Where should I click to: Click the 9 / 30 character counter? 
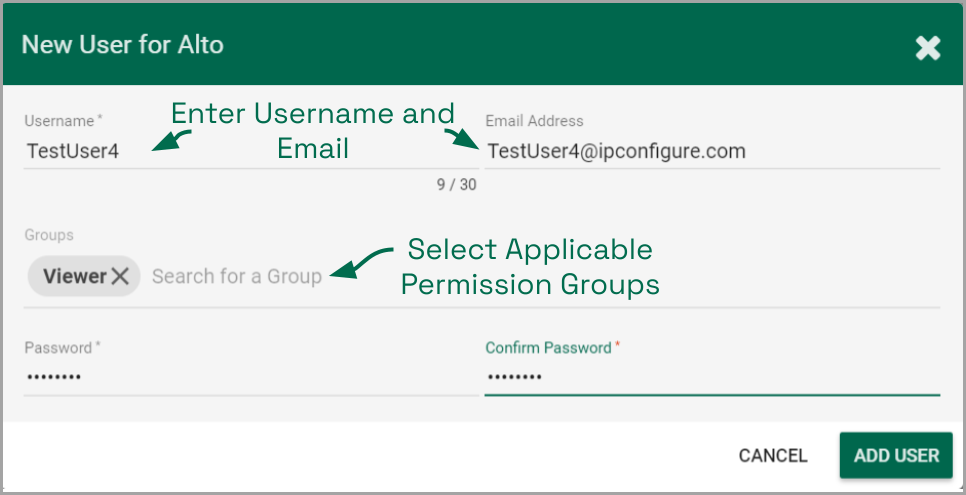tap(456, 185)
